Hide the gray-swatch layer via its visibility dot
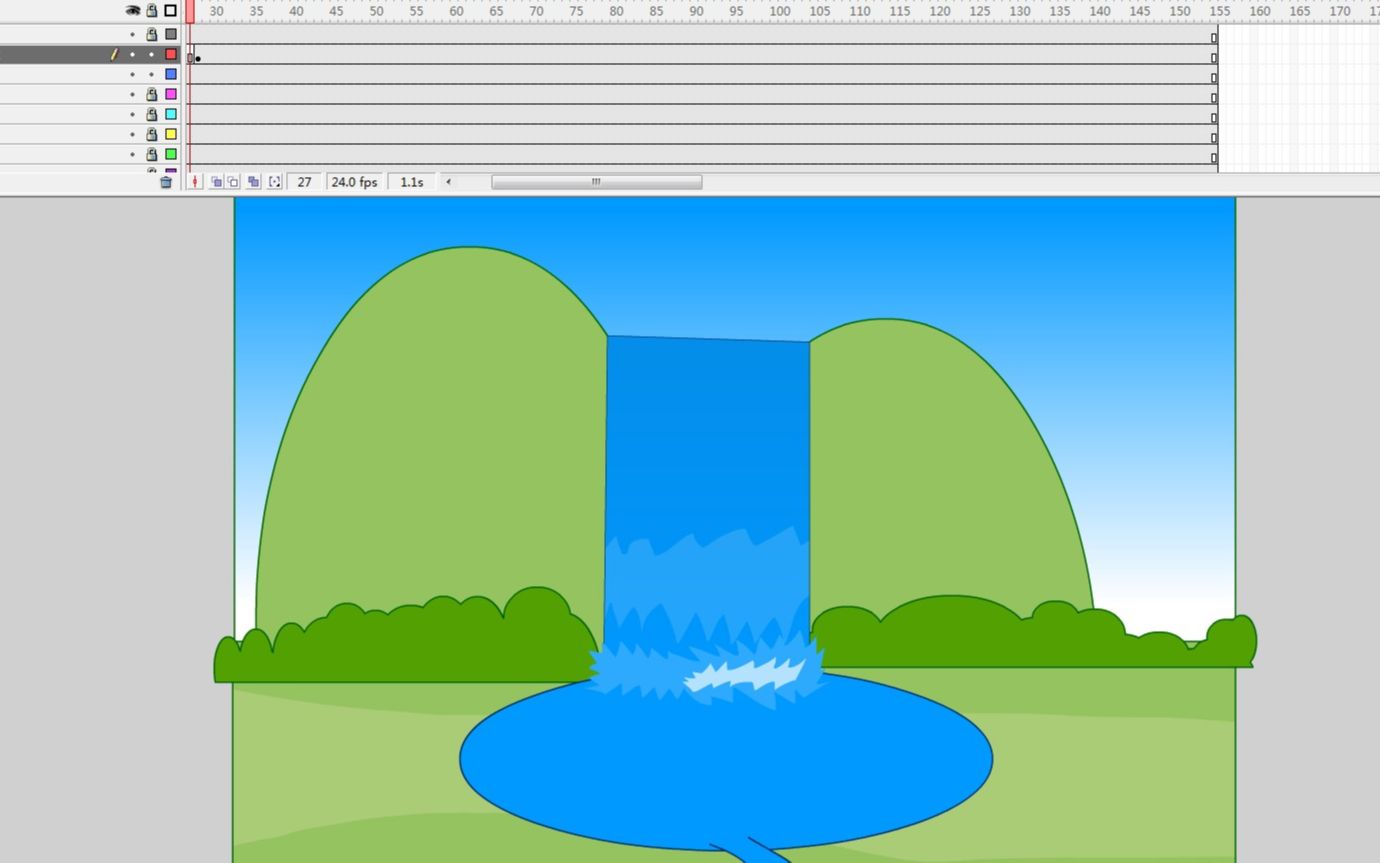1380x863 pixels. (x=132, y=34)
